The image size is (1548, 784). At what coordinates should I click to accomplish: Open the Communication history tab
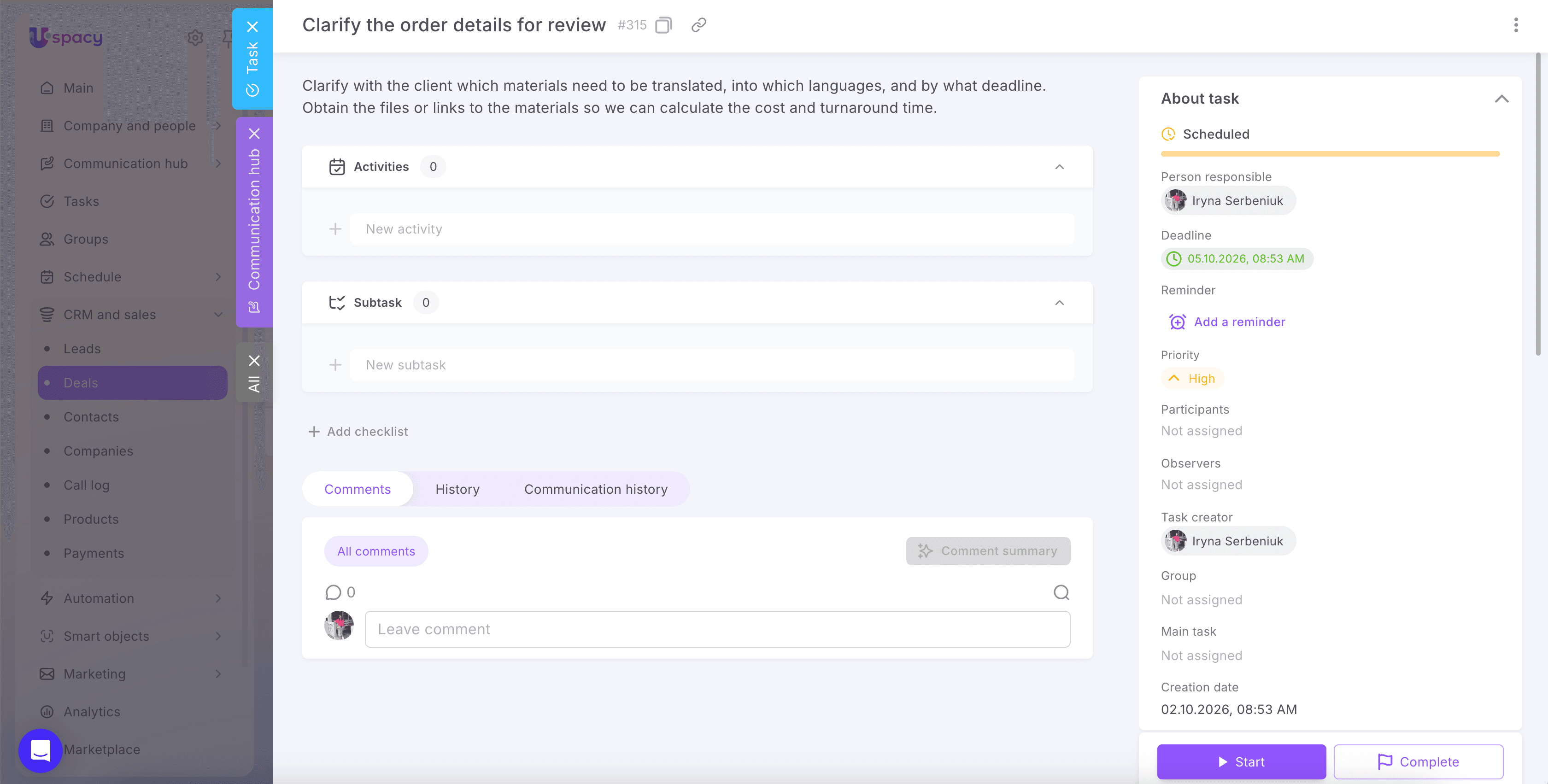[x=596, y=489]
